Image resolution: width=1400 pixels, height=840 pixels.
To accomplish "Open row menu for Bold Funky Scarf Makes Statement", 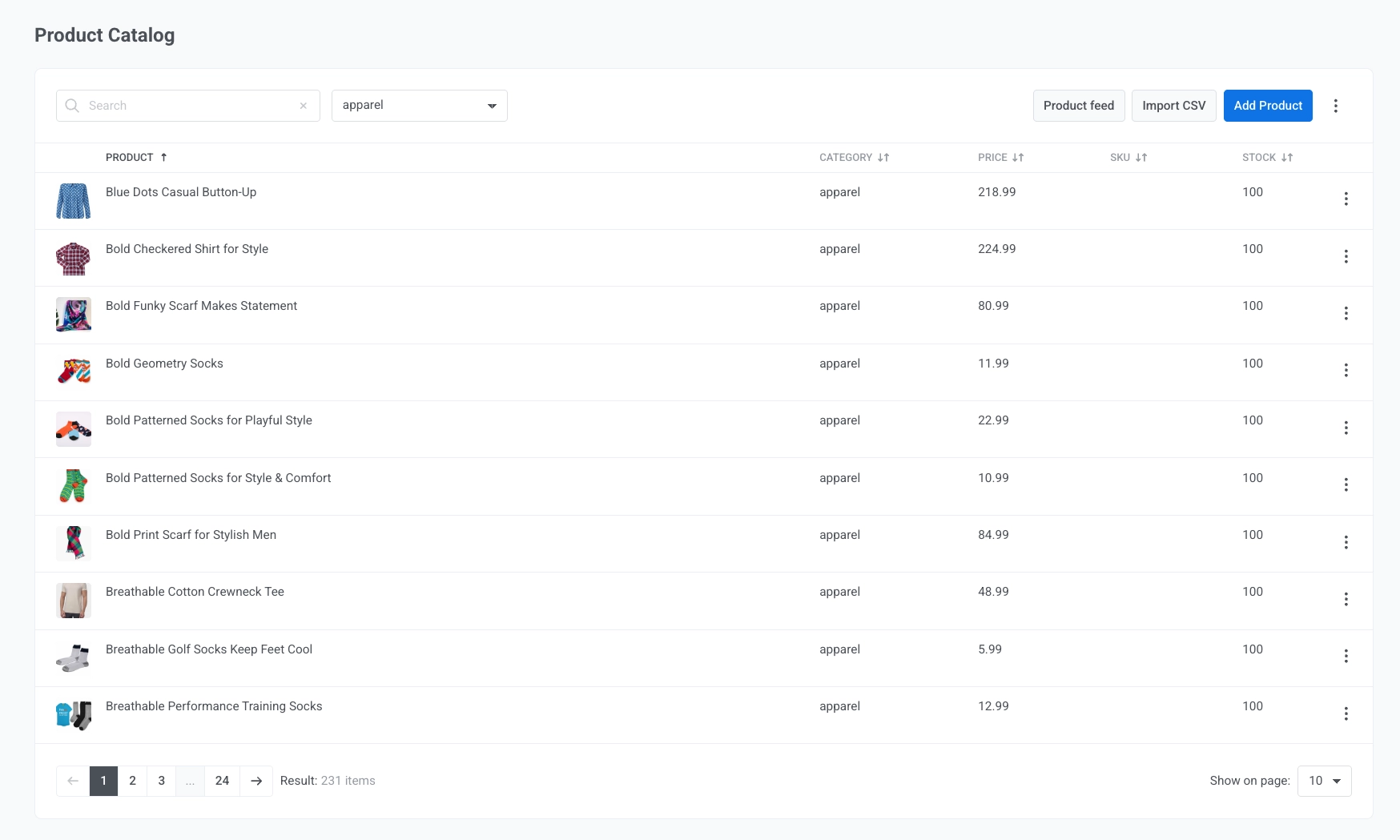I will (x=1346, y=313).
